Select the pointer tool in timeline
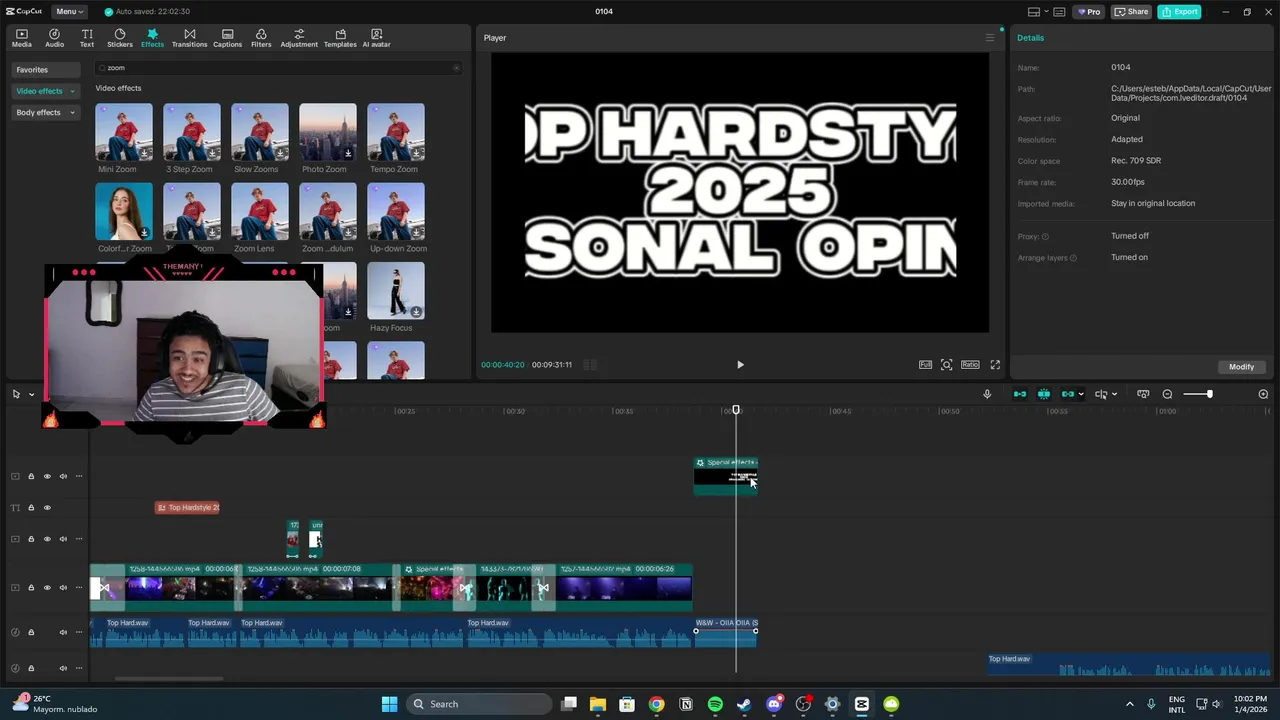Screen dimensions: 1280x720 point(16,394)
